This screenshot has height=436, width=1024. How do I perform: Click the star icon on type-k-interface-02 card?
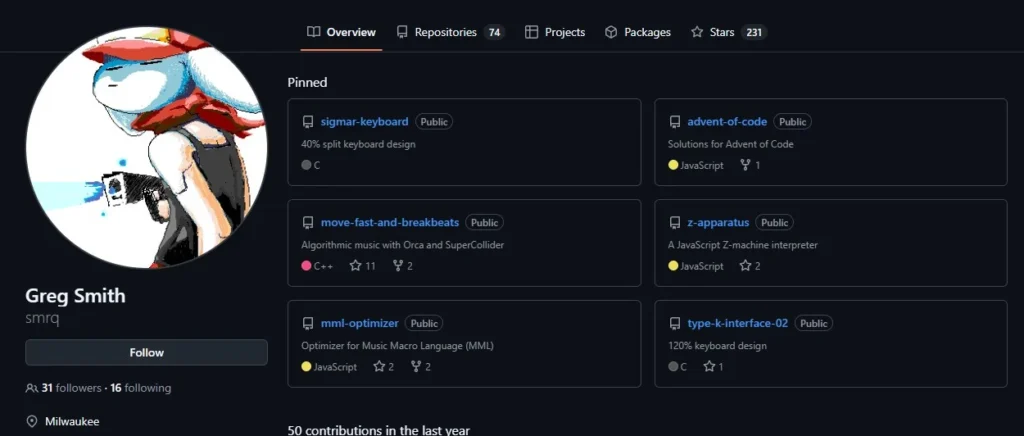pyautogui.click(x=709, y=367)
